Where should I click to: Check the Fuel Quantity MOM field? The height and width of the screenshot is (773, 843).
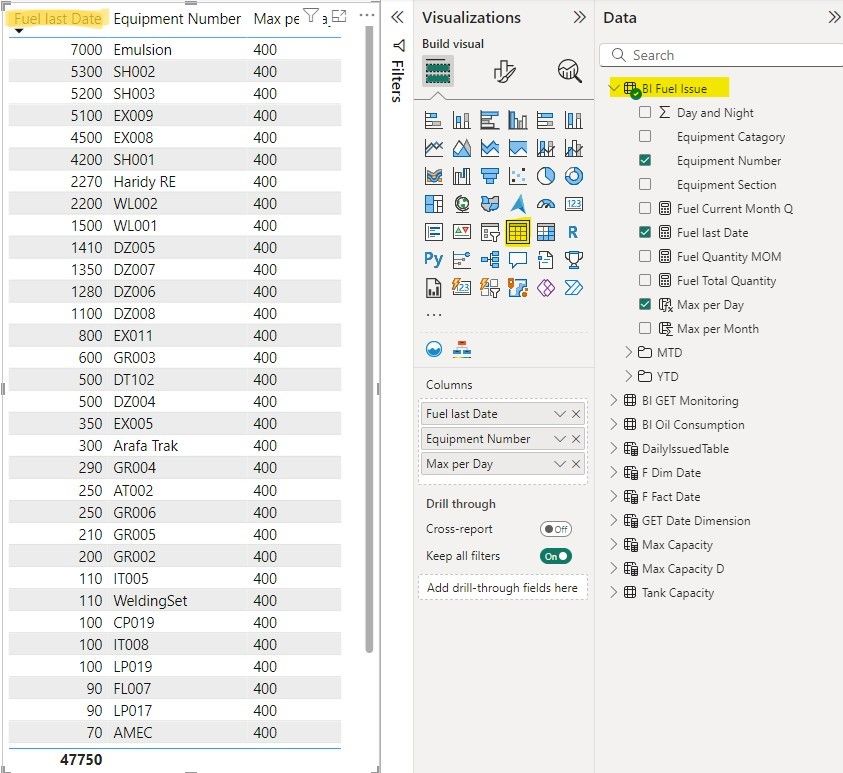click(645, 256)
